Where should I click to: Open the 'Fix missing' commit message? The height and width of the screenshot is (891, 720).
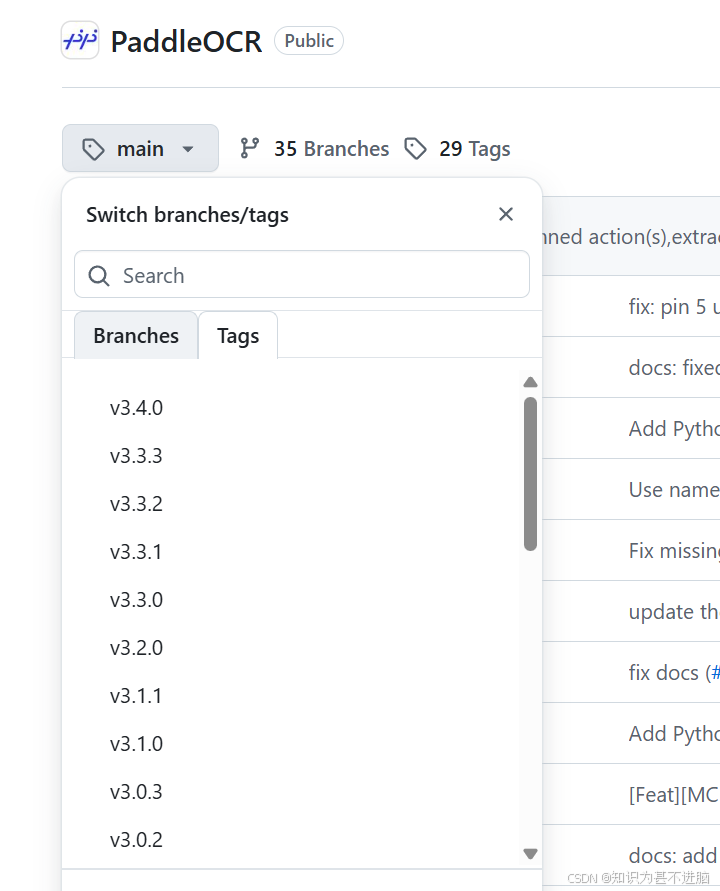(x=674, y=551)
